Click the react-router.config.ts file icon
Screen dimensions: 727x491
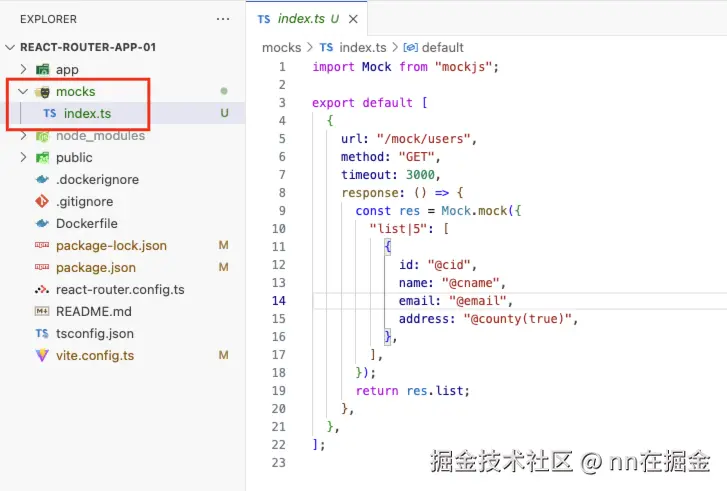(x=42, y=289)
